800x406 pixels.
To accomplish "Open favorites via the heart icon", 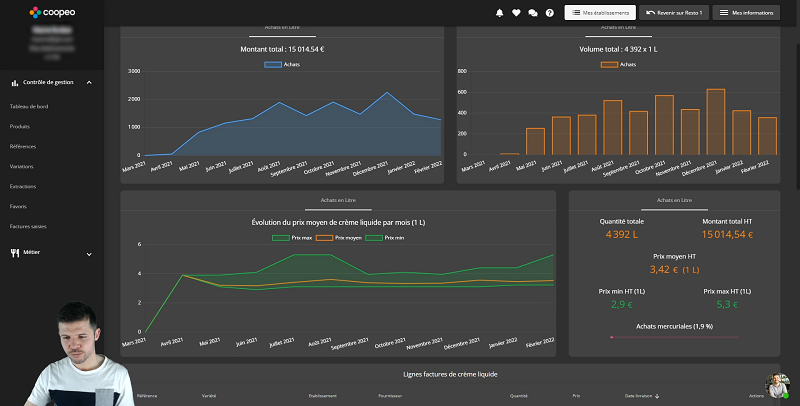I will click(x=516, y=13).
